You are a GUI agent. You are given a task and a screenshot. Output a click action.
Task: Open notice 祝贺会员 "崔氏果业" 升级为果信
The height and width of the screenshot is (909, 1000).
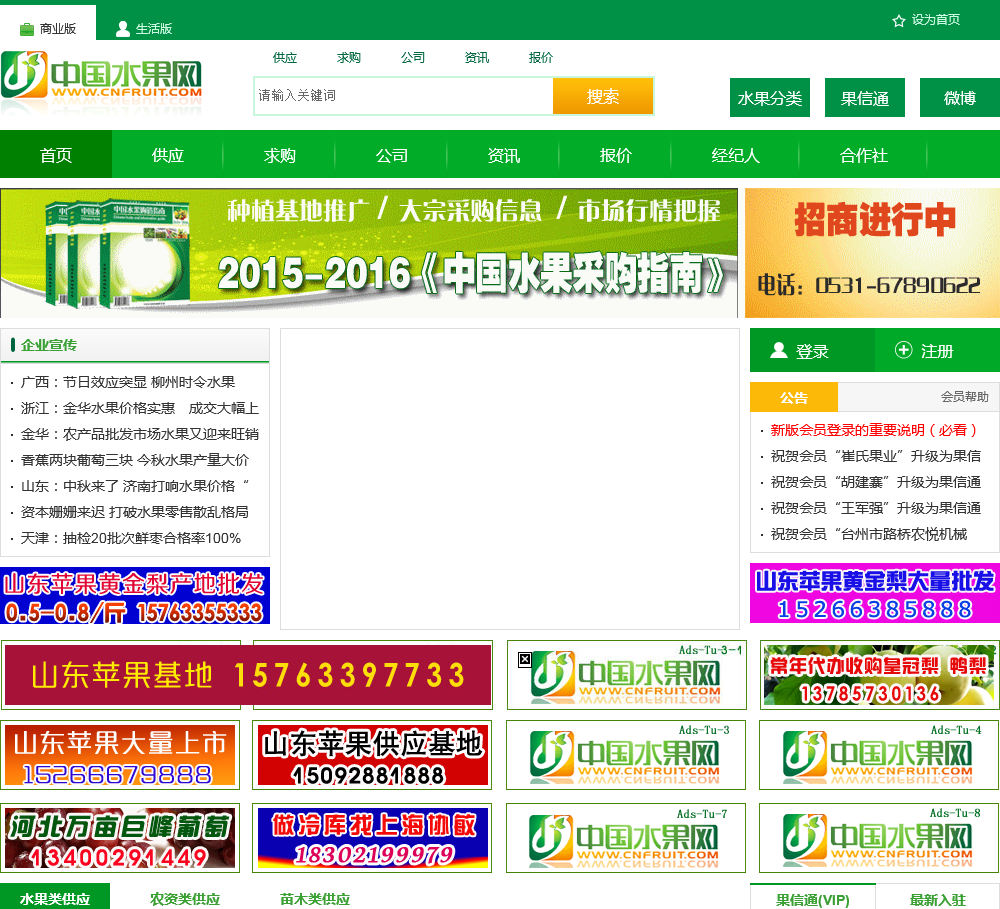(x=876, y=456)
